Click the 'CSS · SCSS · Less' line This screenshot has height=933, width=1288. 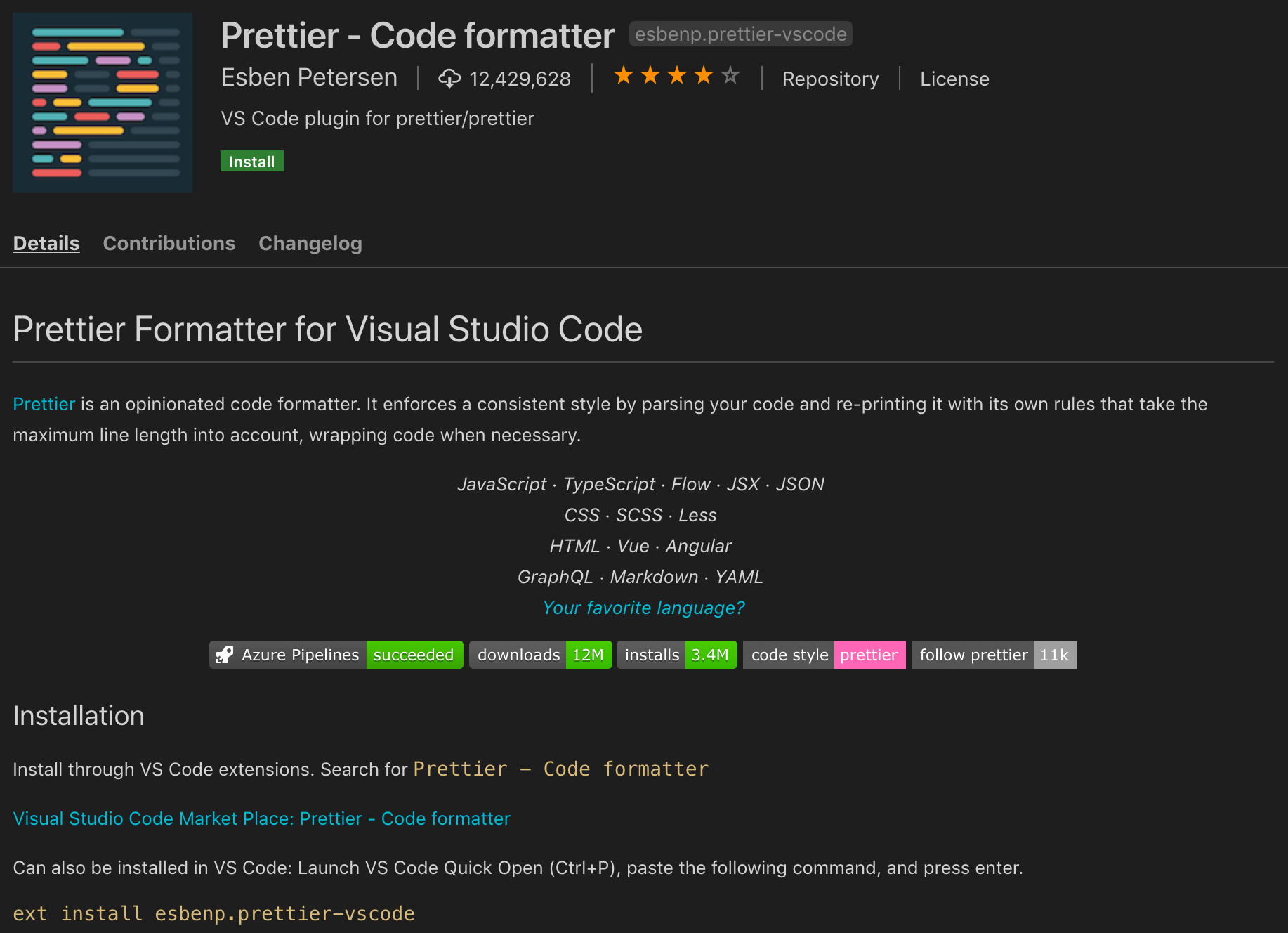(640, 515)
